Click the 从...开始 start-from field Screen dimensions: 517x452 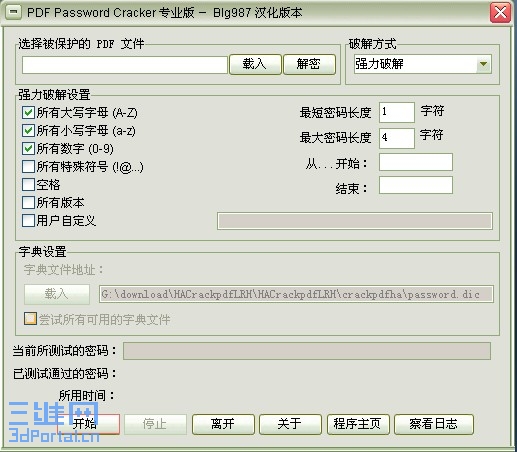(x=416, y=162)
